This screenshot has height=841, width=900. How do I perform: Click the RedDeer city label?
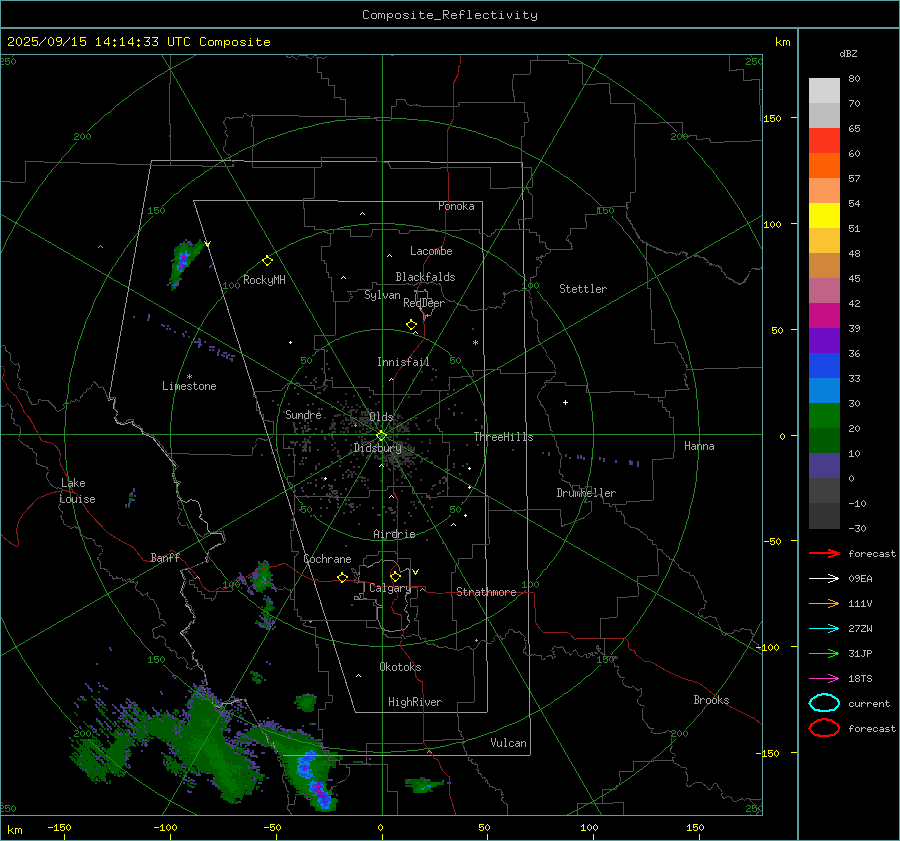click(424, 303)
